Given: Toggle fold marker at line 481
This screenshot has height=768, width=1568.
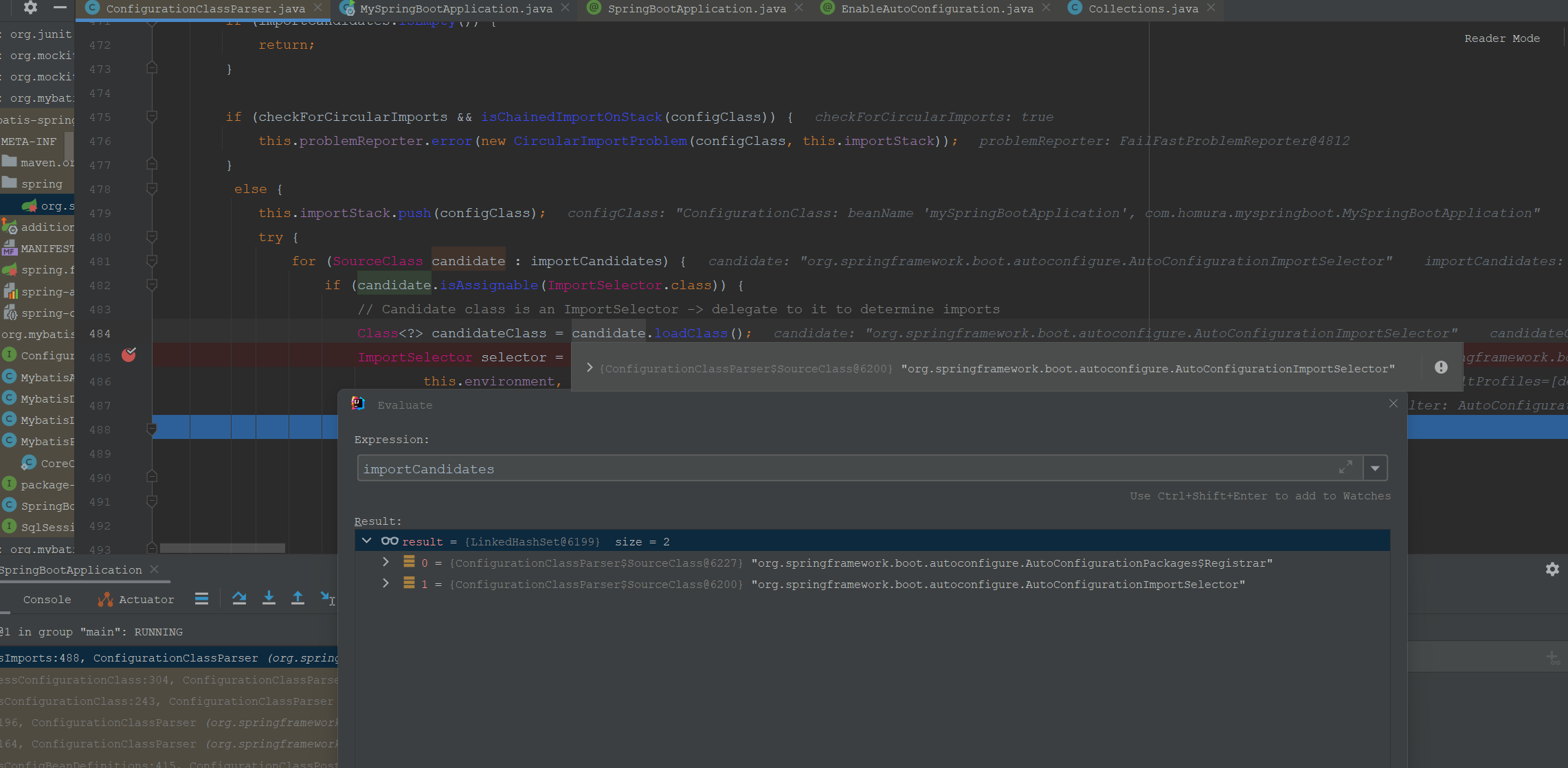Looking at the screenshot, I should coord(152,260).
